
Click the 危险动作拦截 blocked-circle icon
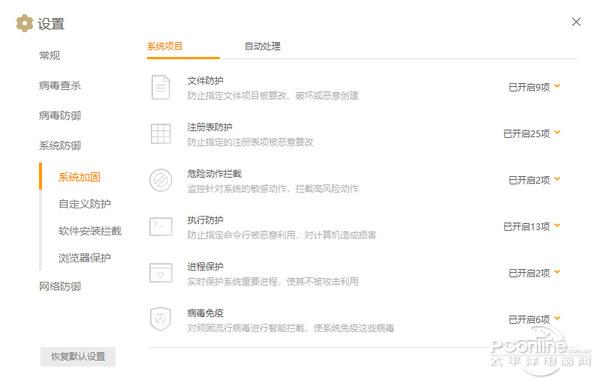[x=161, y=180]
